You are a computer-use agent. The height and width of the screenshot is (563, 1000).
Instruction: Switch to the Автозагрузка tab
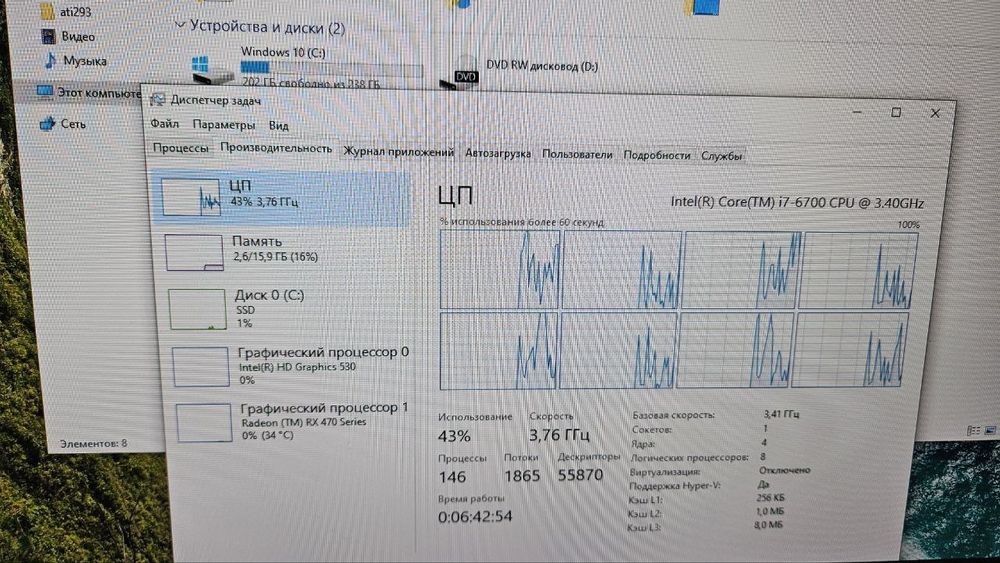point(497,153)
